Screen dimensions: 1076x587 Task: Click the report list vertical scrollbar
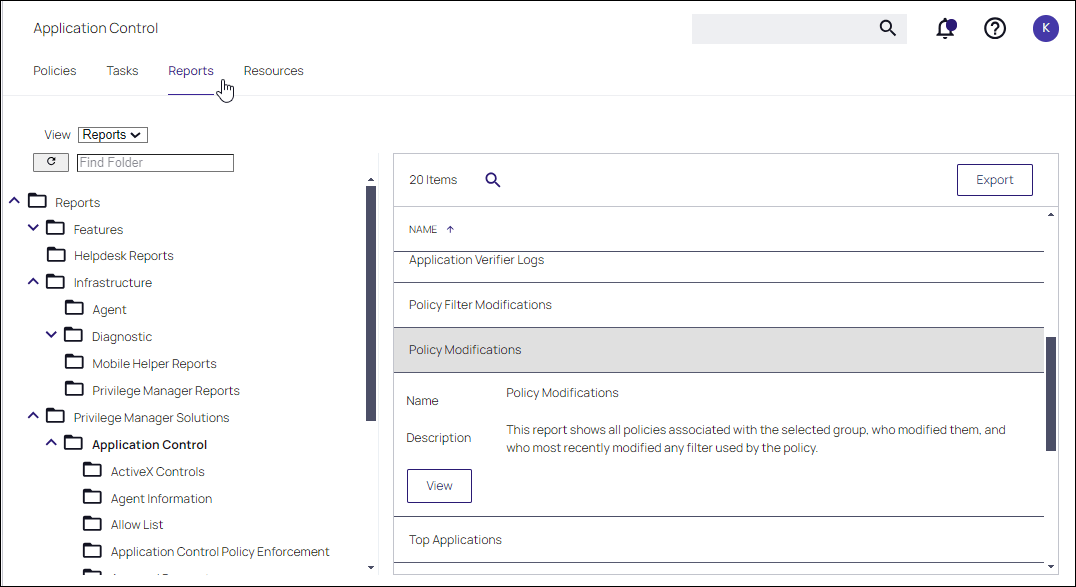pos(1051,394)
